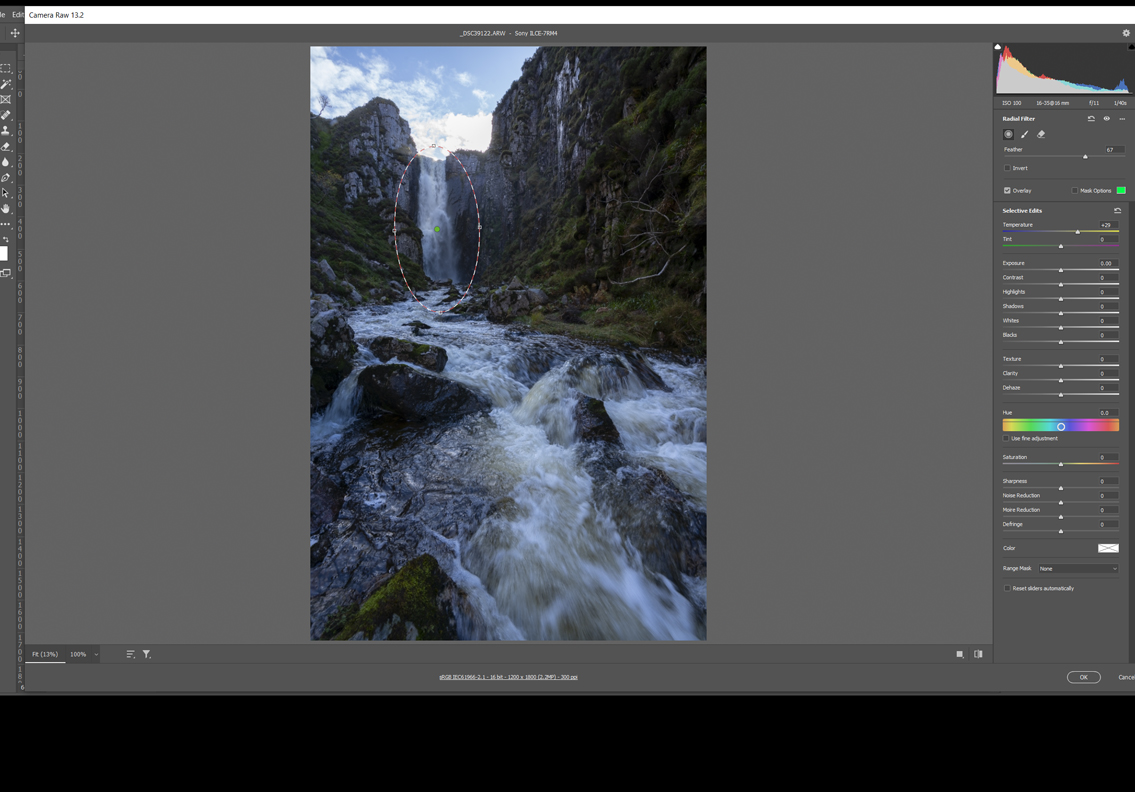Click the sort icon in bottom bar
Image resolution: width=1135 pixels, height=792 pixels.
click(130, 654)
